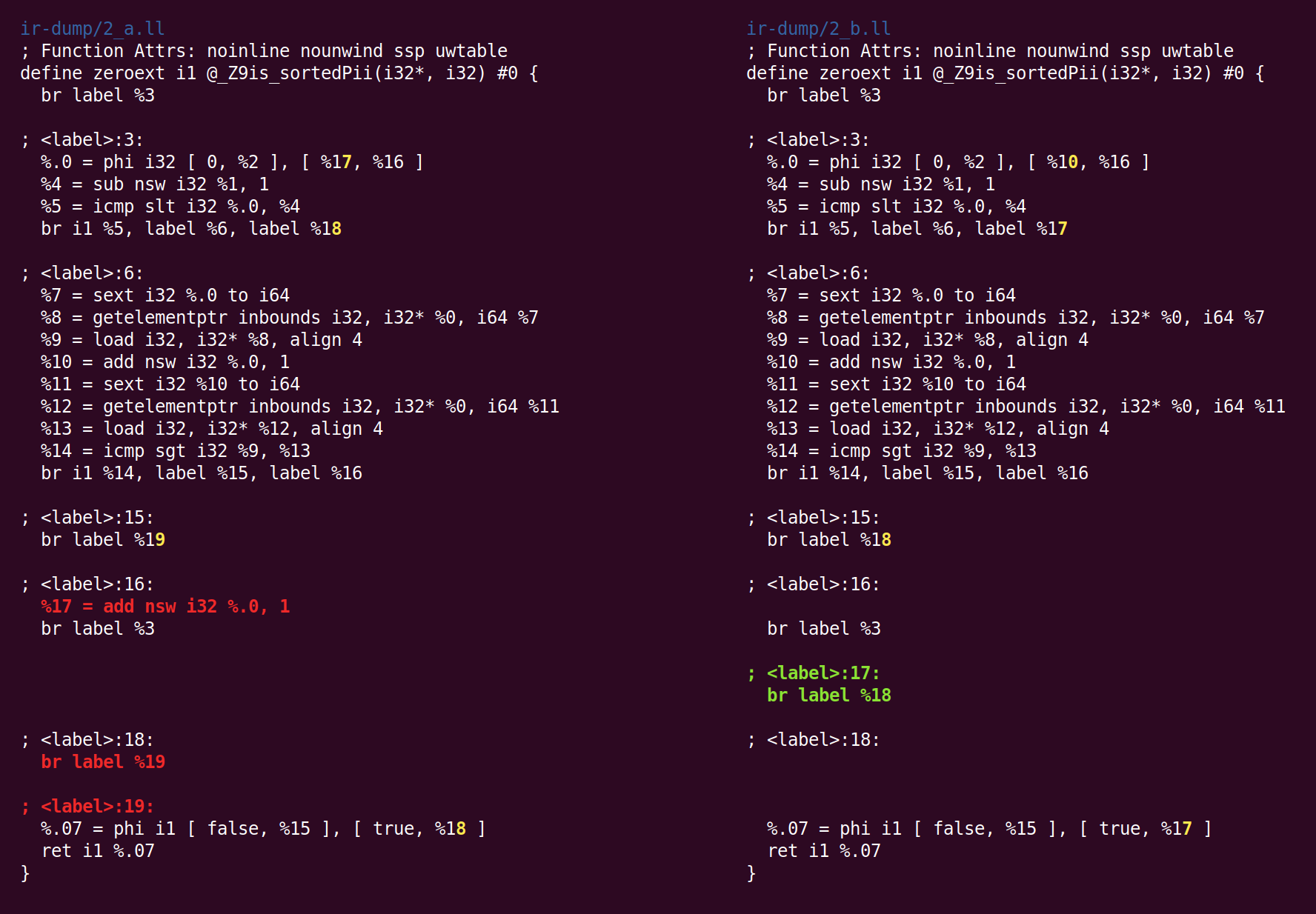Click the red '%17 = add nsw i32' line
The height and width of the screenshot is (914, 1316).
pos(165,607)
